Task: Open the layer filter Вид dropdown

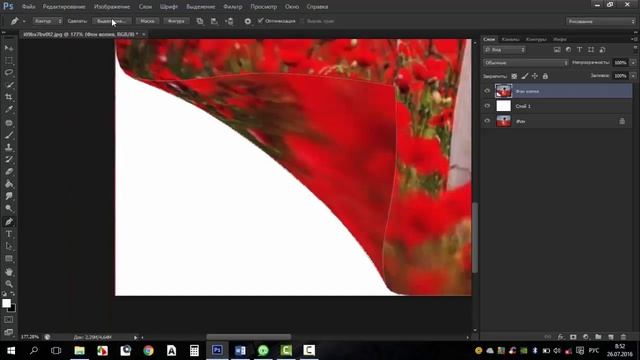Action: point(504,50)
